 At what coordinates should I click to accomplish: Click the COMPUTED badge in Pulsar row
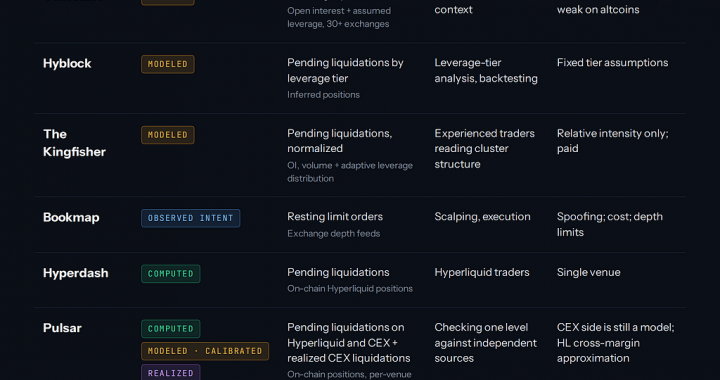170,329
